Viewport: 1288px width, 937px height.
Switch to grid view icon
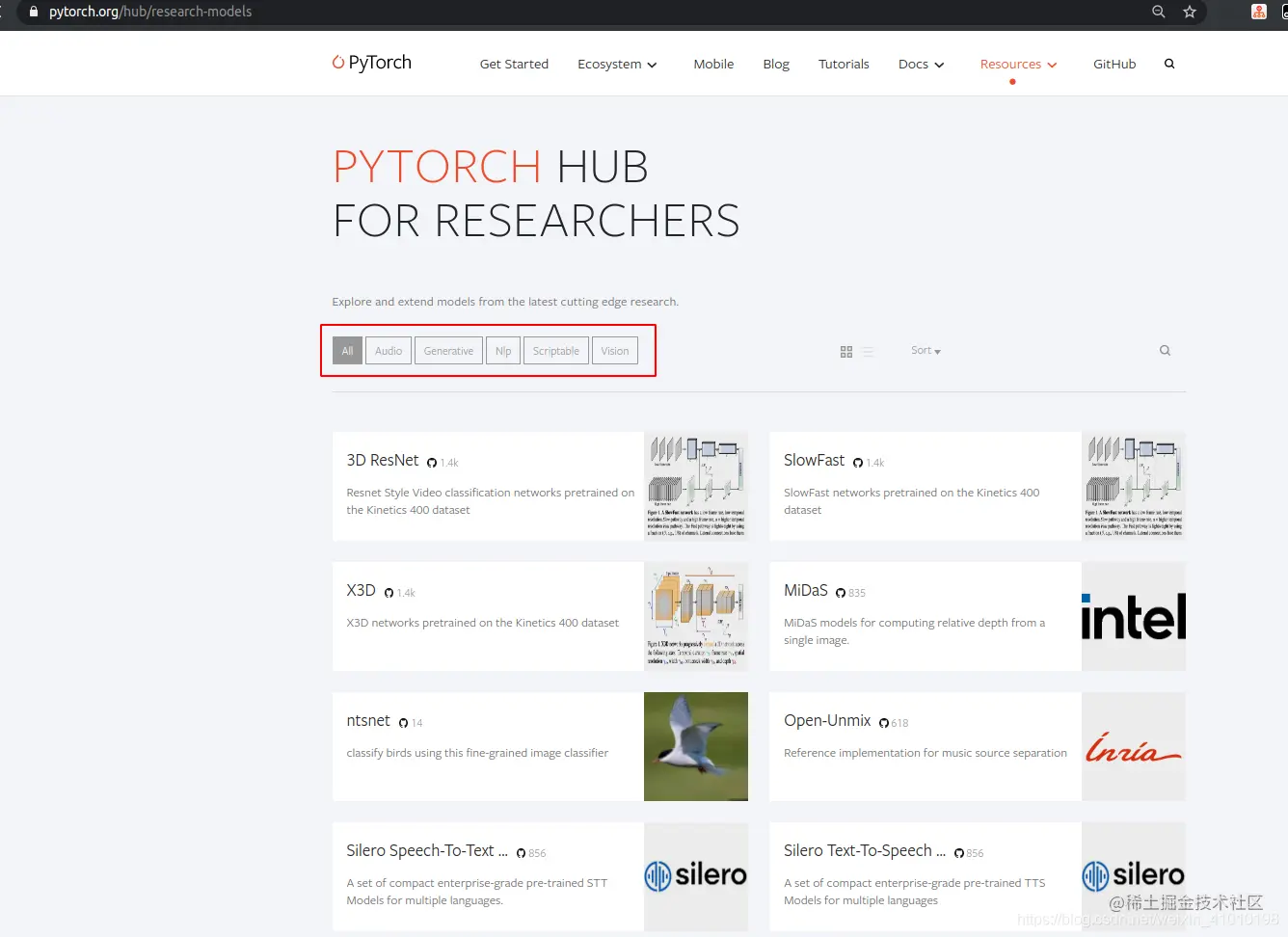[x=846, y=352]
